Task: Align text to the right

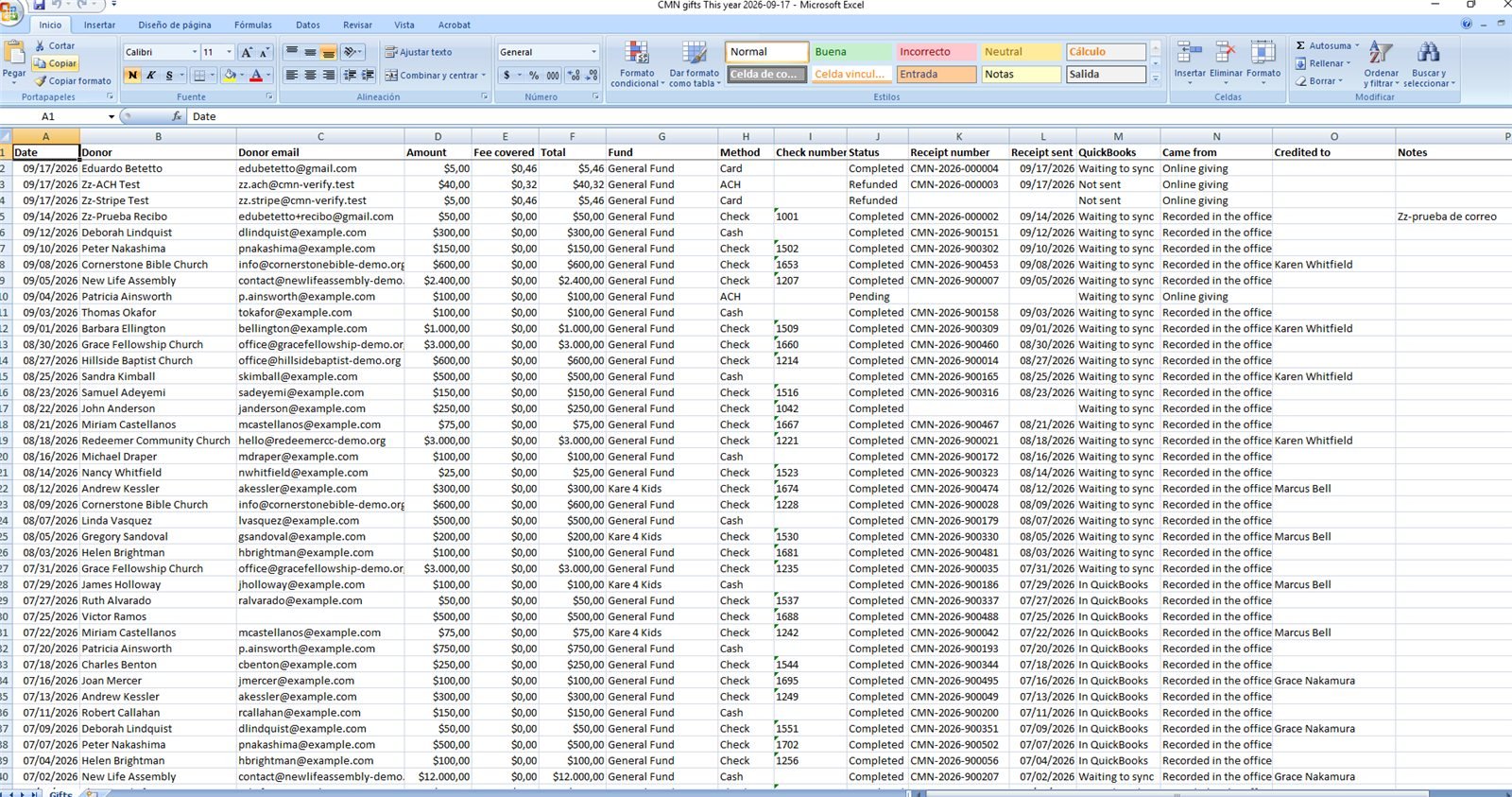Action: pos(328,75)
